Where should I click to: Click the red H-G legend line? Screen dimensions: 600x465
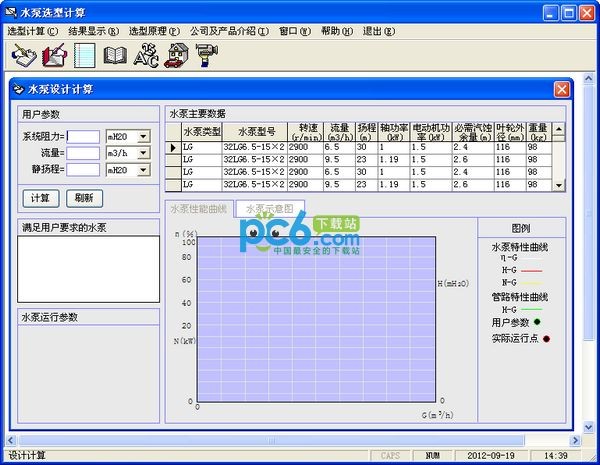[531, 271]
